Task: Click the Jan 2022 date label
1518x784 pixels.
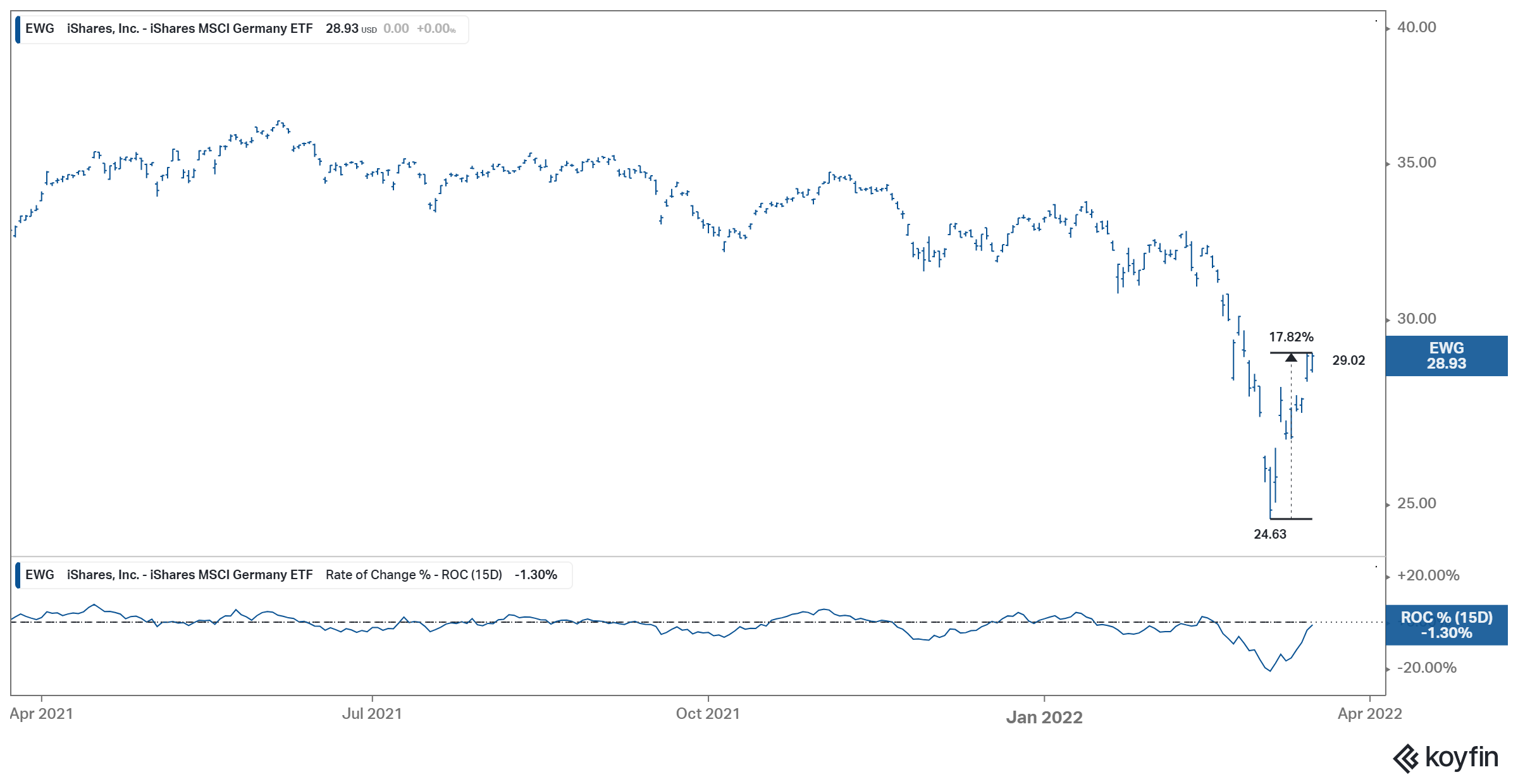Action: [x=1044, y=718]
